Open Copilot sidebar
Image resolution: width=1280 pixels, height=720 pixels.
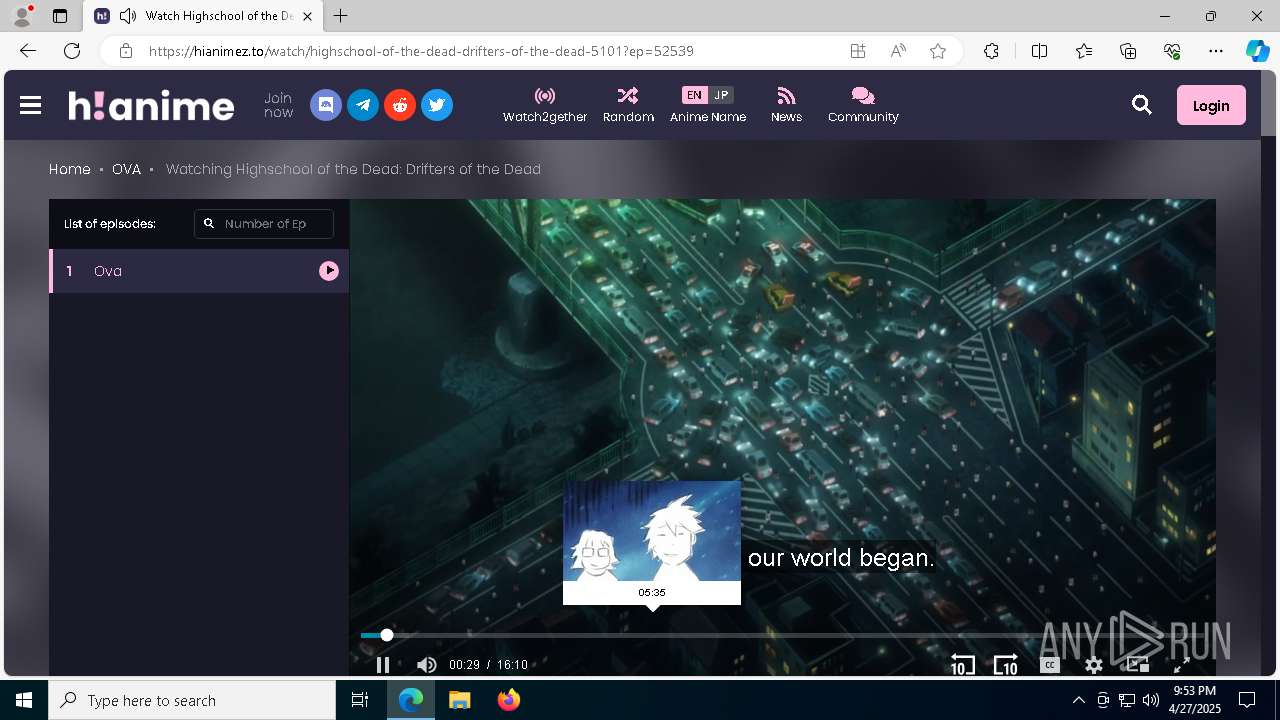click(x=1258, y=51)
